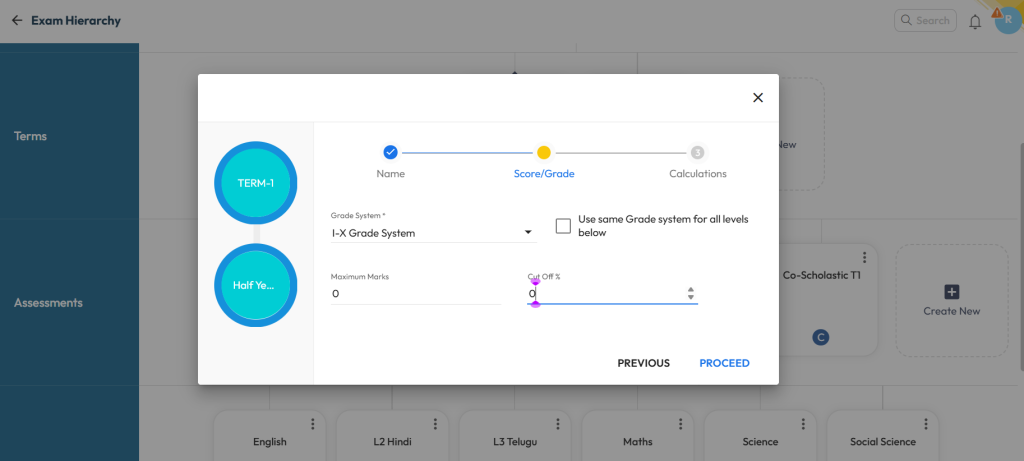Viewport: 1024px width, 461px height.
Task: Expand the Grade System dropdown
Action: [528, 233]
